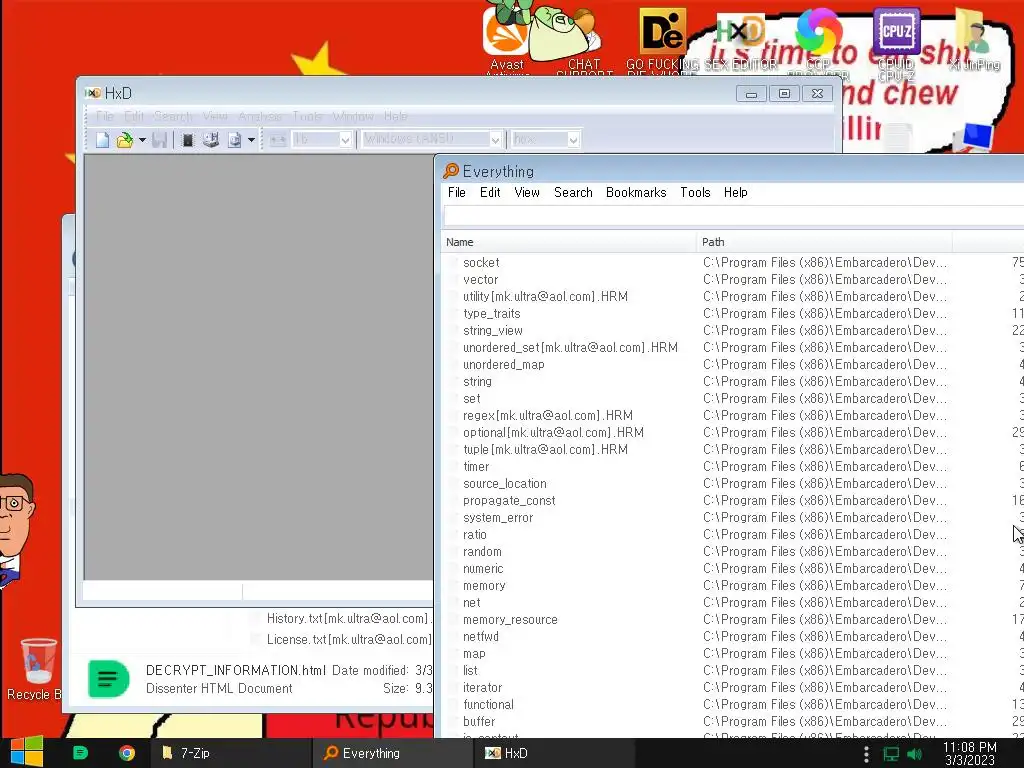1024x768 pixels.
Task: Select 'utility[mk.ultra@aol.com].HRM' result
Action: 545,296
